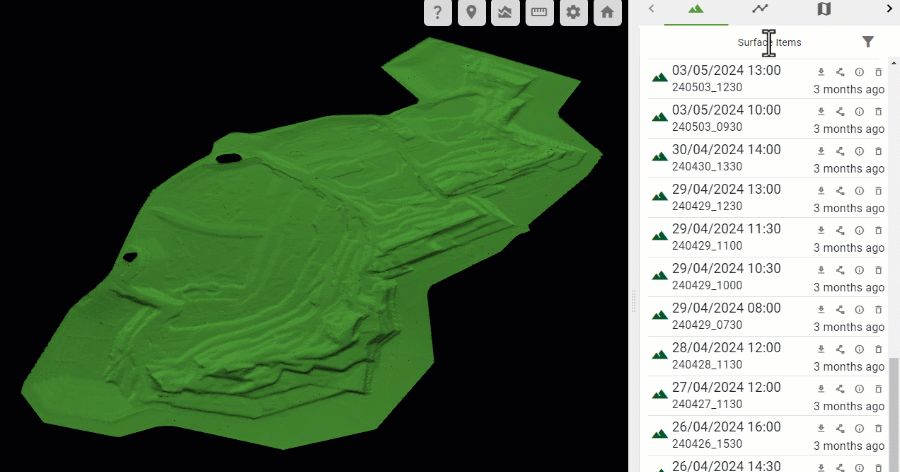
Task: Delete surface 240428_1130
Action: tap(878, 349)
